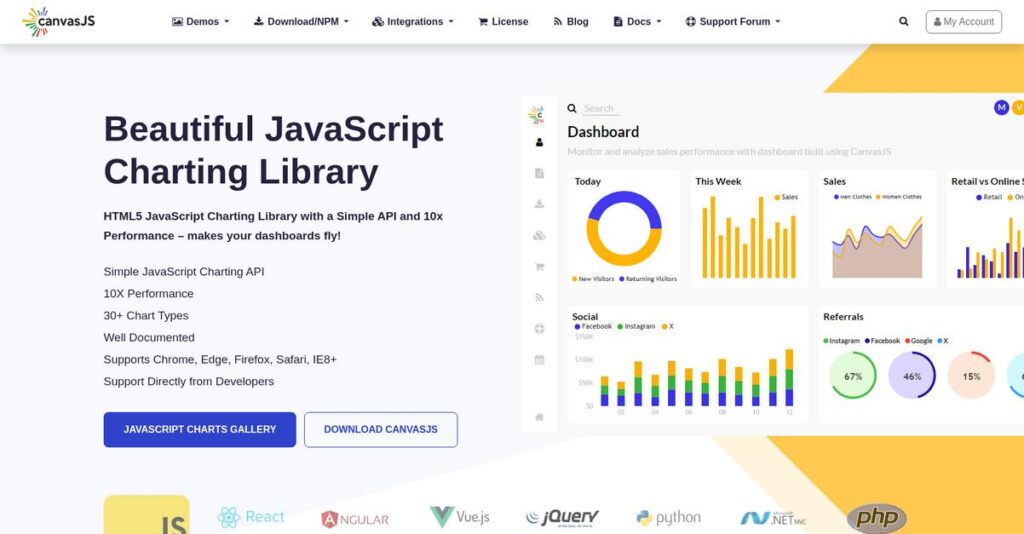Toggle Instagram legend in Social chart

(x=636, y=326)
